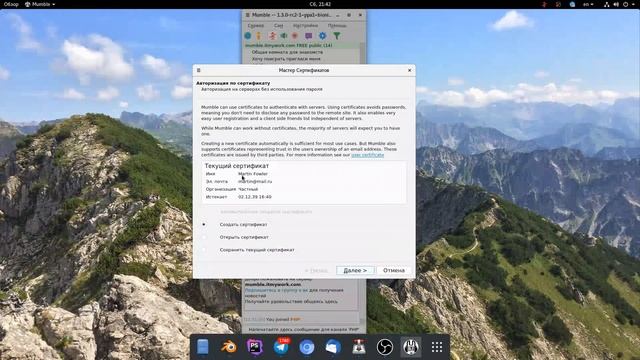Show applications grid from the dock
Image resolution: width=640 pixels, height=360 pixels.
click(437, 347)
